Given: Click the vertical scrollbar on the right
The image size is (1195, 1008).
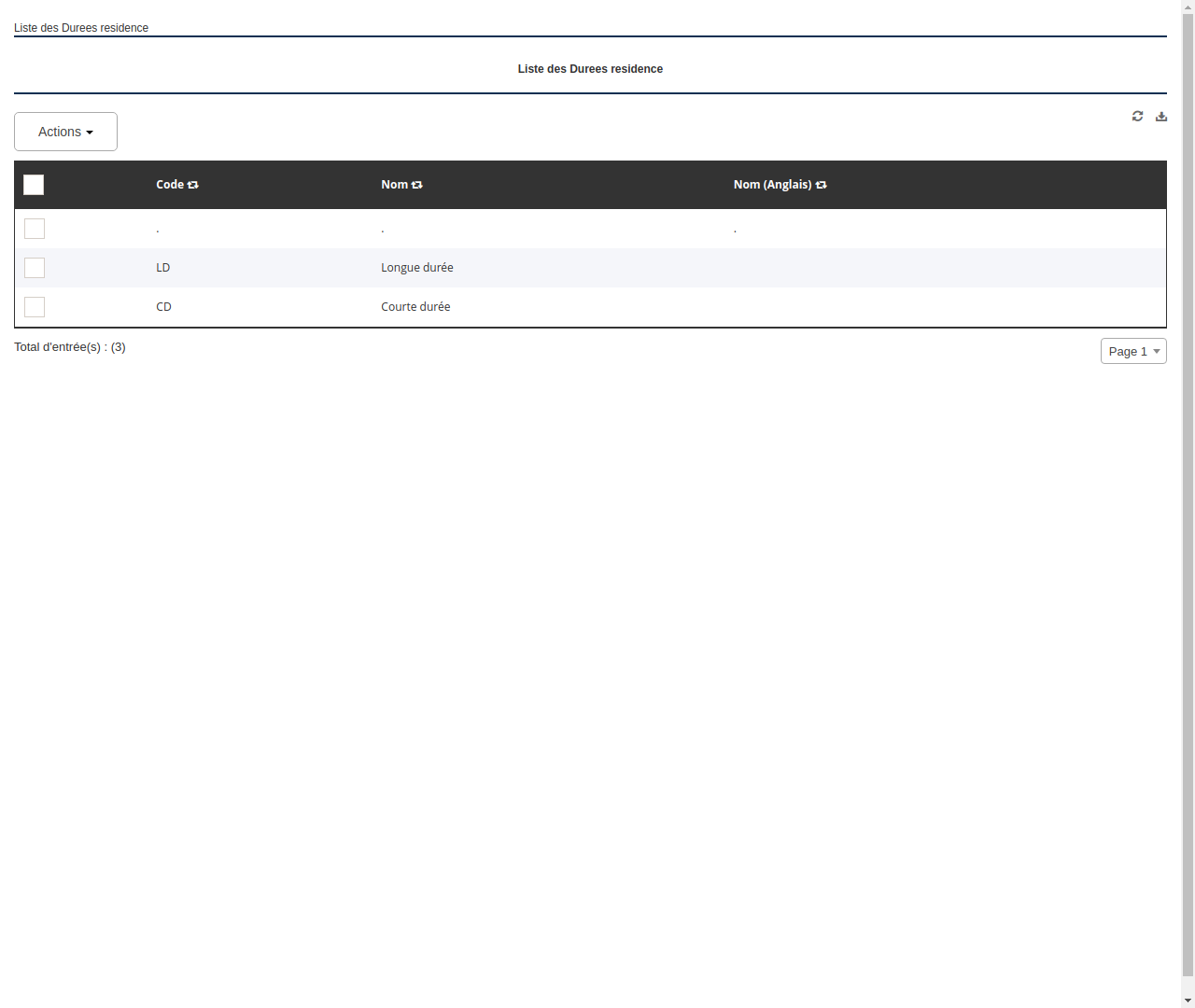Looking at the screenshot, I should click(x=1188, y=504).
